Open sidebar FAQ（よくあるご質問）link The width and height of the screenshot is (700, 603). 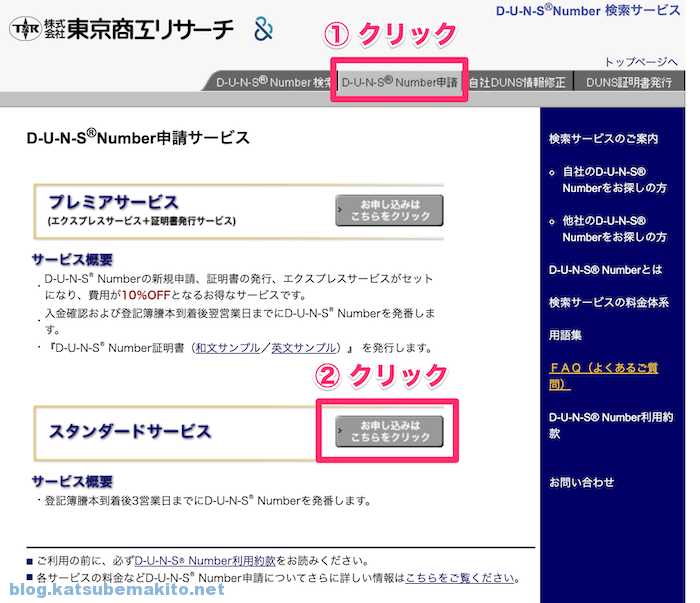[604, 376]
